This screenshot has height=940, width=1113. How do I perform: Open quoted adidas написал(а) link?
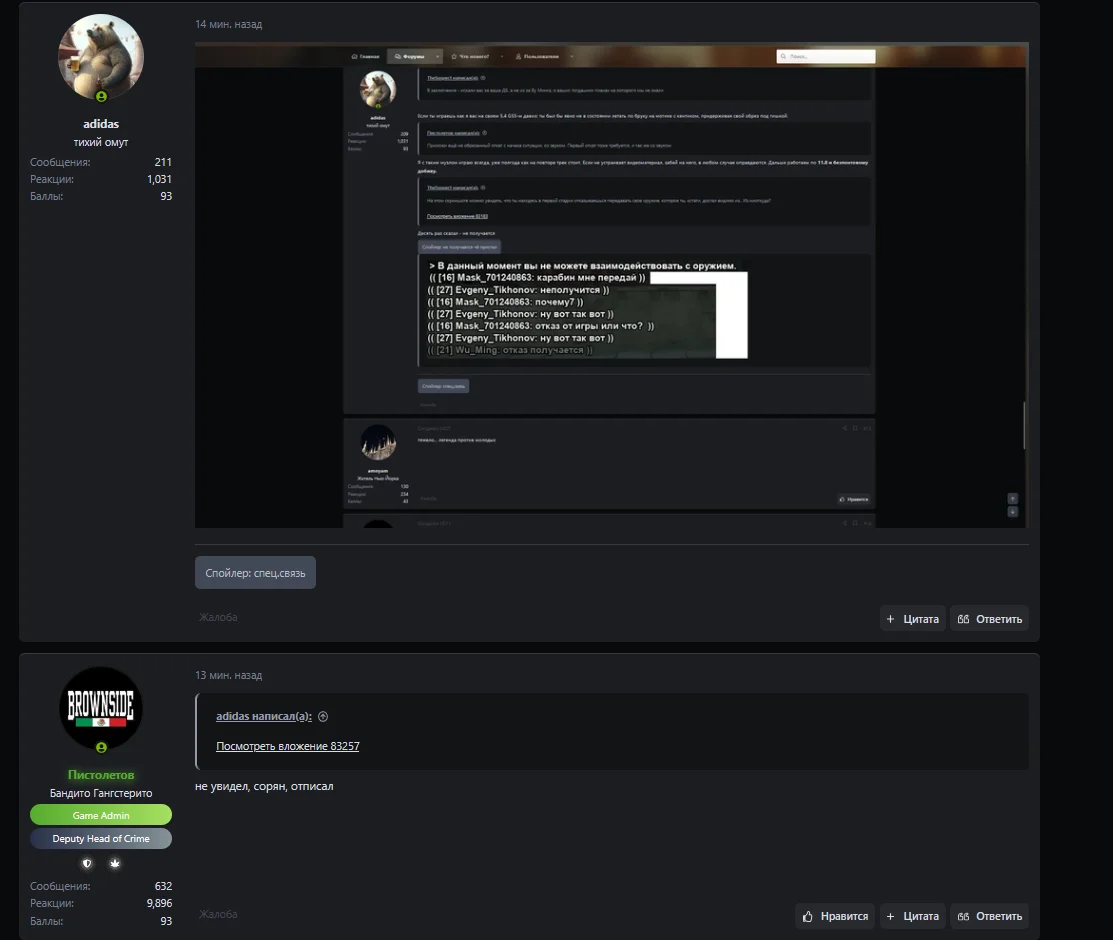pyautogui.click(x=264, y=716)
